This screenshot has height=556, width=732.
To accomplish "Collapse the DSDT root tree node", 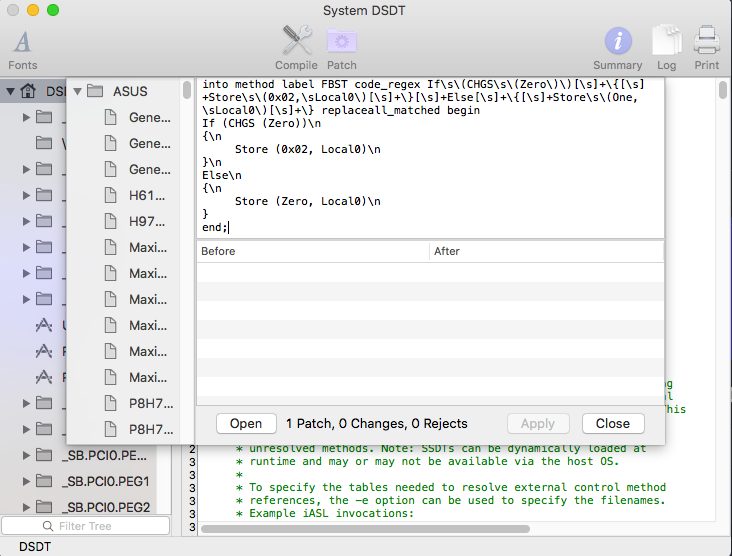I will tap(11, 91).
